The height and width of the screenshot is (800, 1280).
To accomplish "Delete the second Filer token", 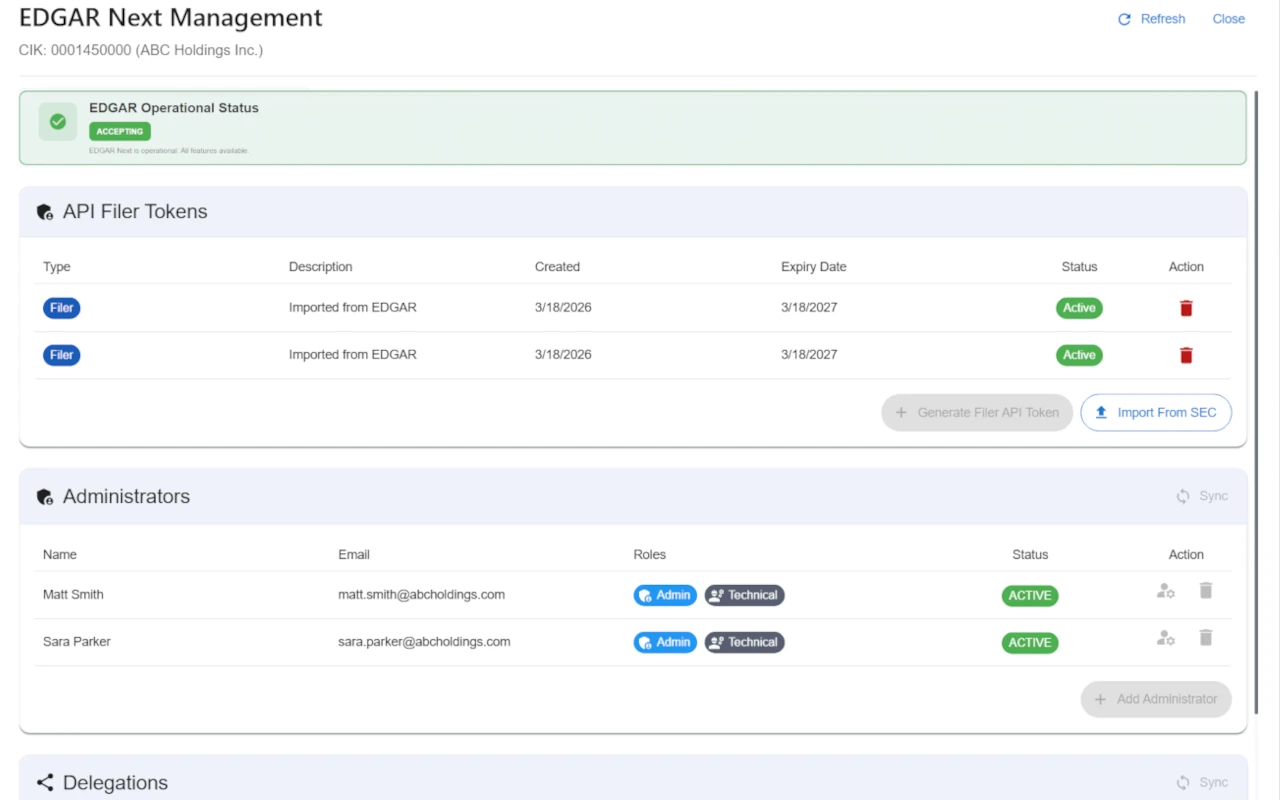I will click(x=1186, y=355).
